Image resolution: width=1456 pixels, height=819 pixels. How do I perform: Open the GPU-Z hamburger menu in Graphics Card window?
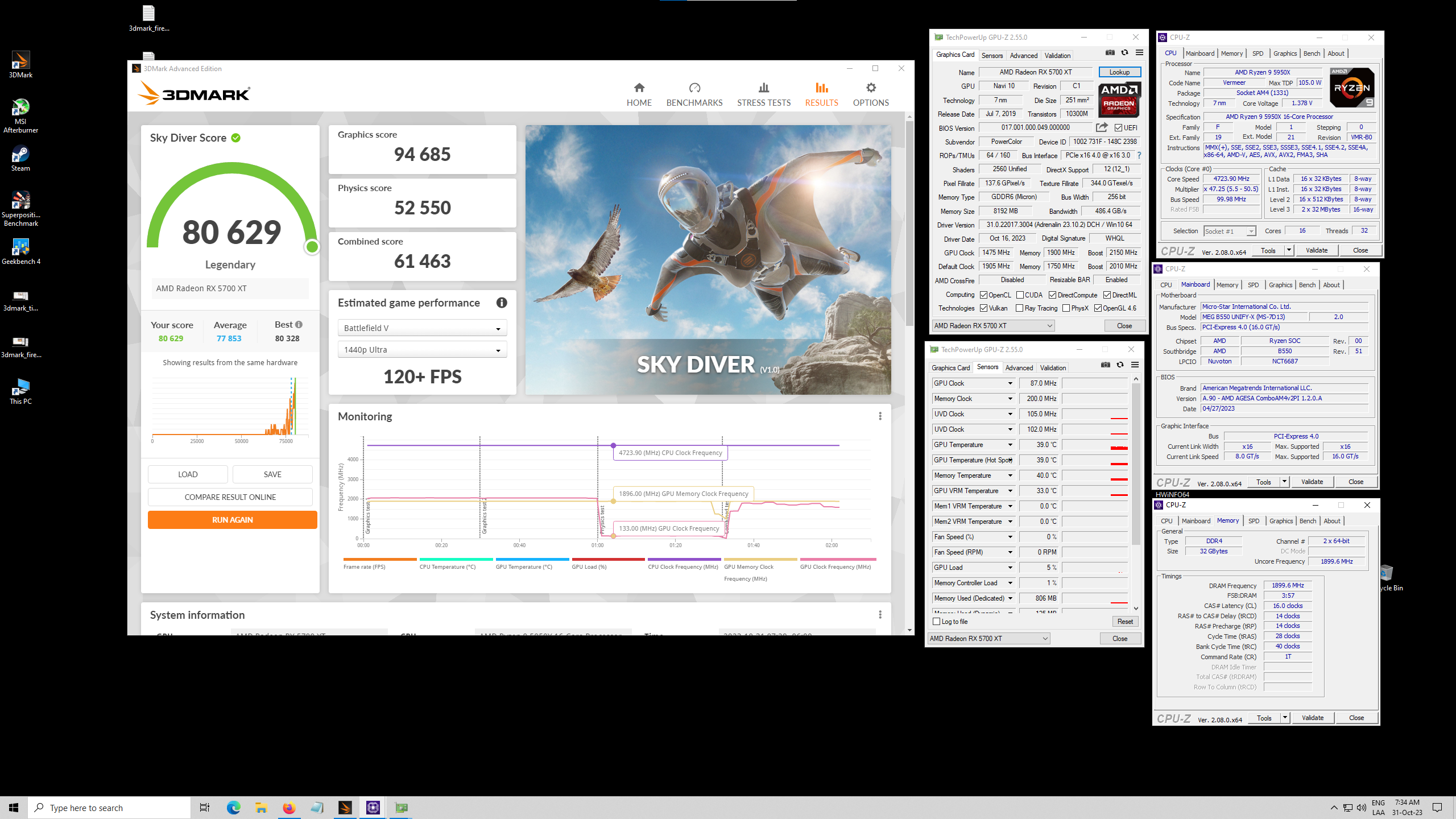[1139, 53]
